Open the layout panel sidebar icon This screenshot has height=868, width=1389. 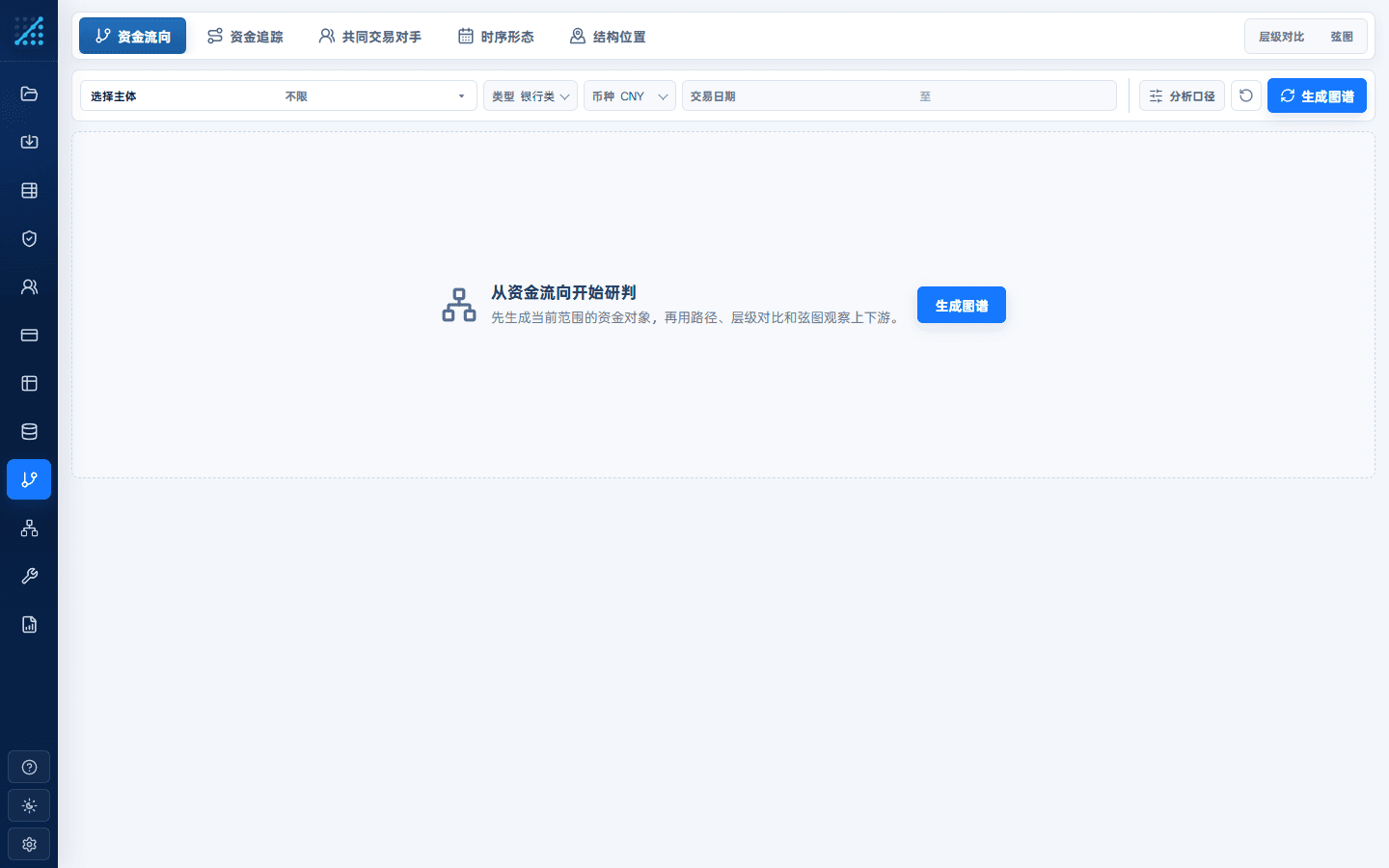[x=29, y=383]
